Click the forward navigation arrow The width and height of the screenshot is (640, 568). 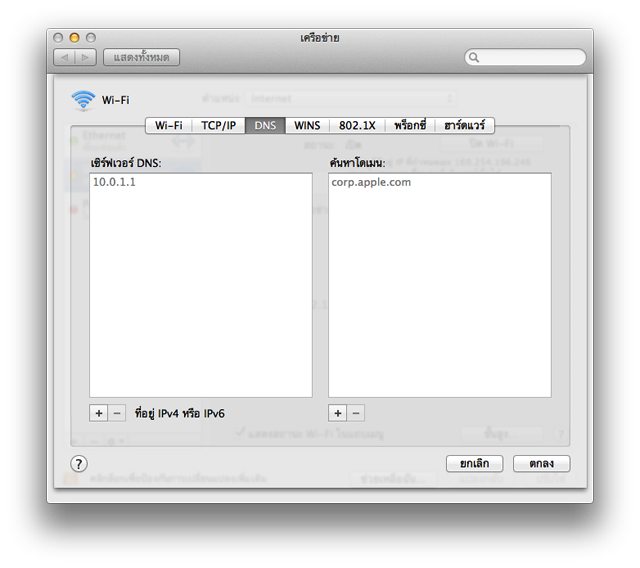coord(86,58)
